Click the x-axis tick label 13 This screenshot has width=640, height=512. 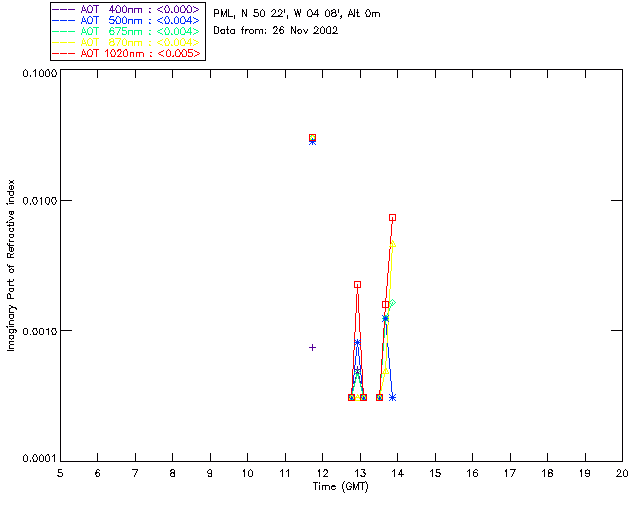(x=360, y=473)
